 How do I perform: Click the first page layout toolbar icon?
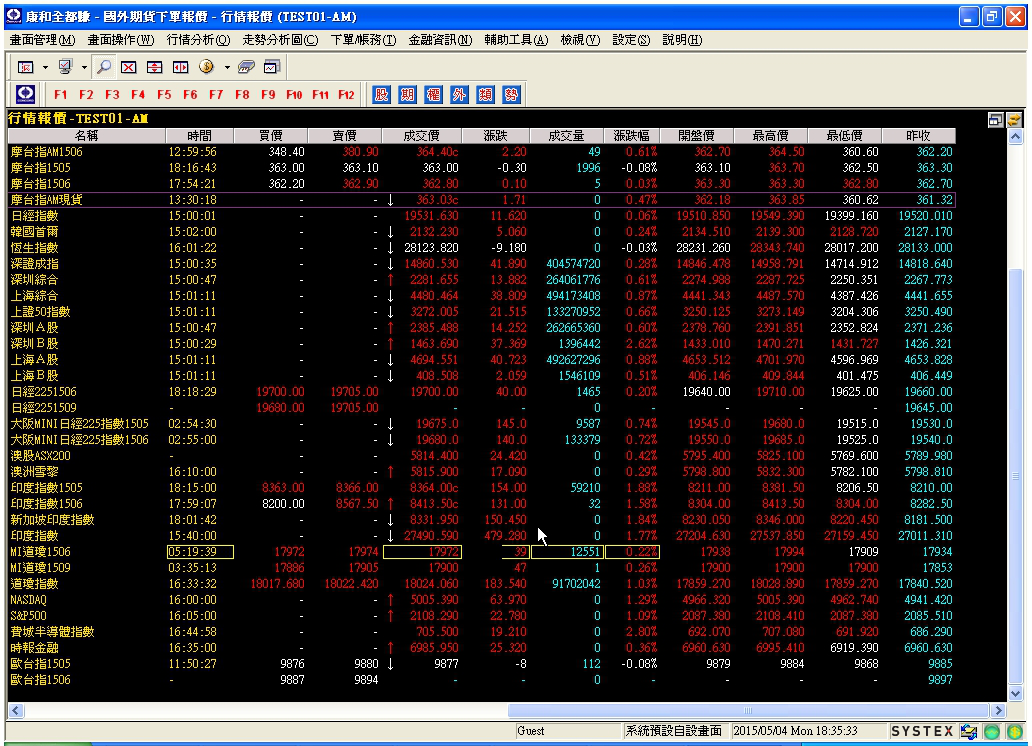click(x=26, y=67)
